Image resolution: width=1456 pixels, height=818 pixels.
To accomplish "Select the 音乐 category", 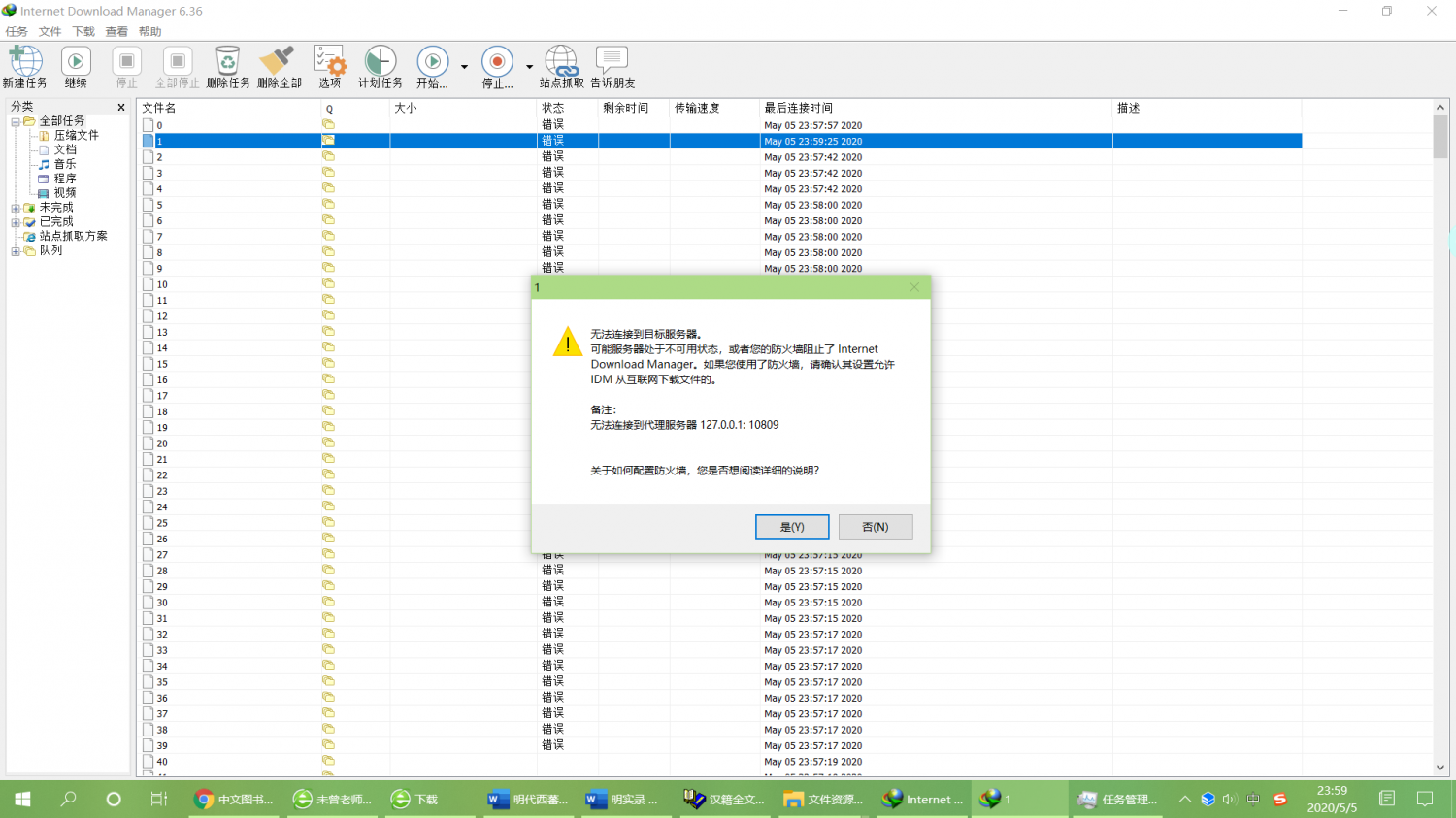I will pyautogui.click(x=65, y=165).
